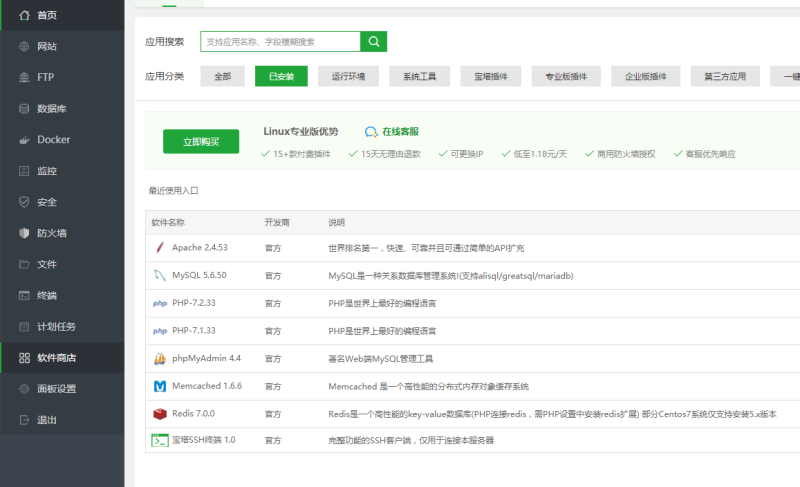Screen dimensions: 800x487
Task: Click the Docker whale icon
Action: coord(24,140)
